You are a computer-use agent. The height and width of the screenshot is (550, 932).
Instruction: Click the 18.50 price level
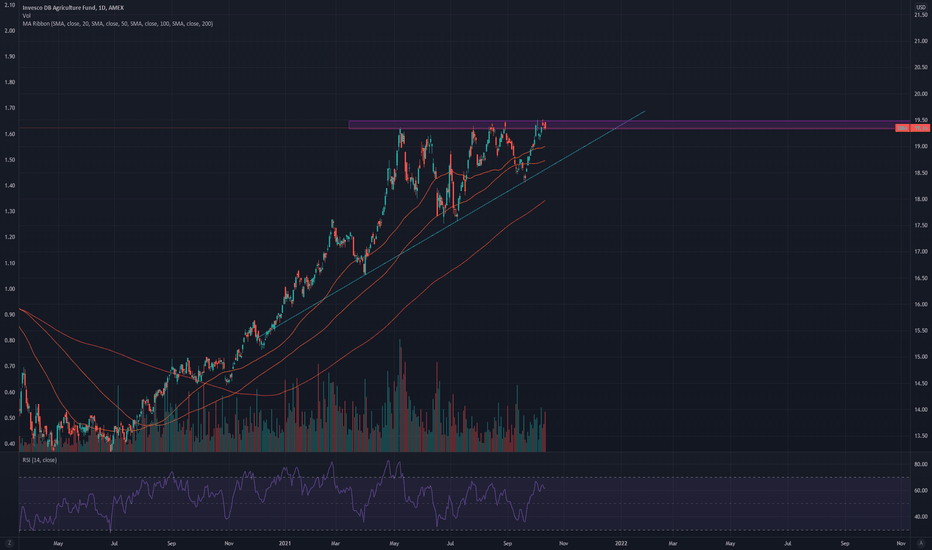coord(921,173)
